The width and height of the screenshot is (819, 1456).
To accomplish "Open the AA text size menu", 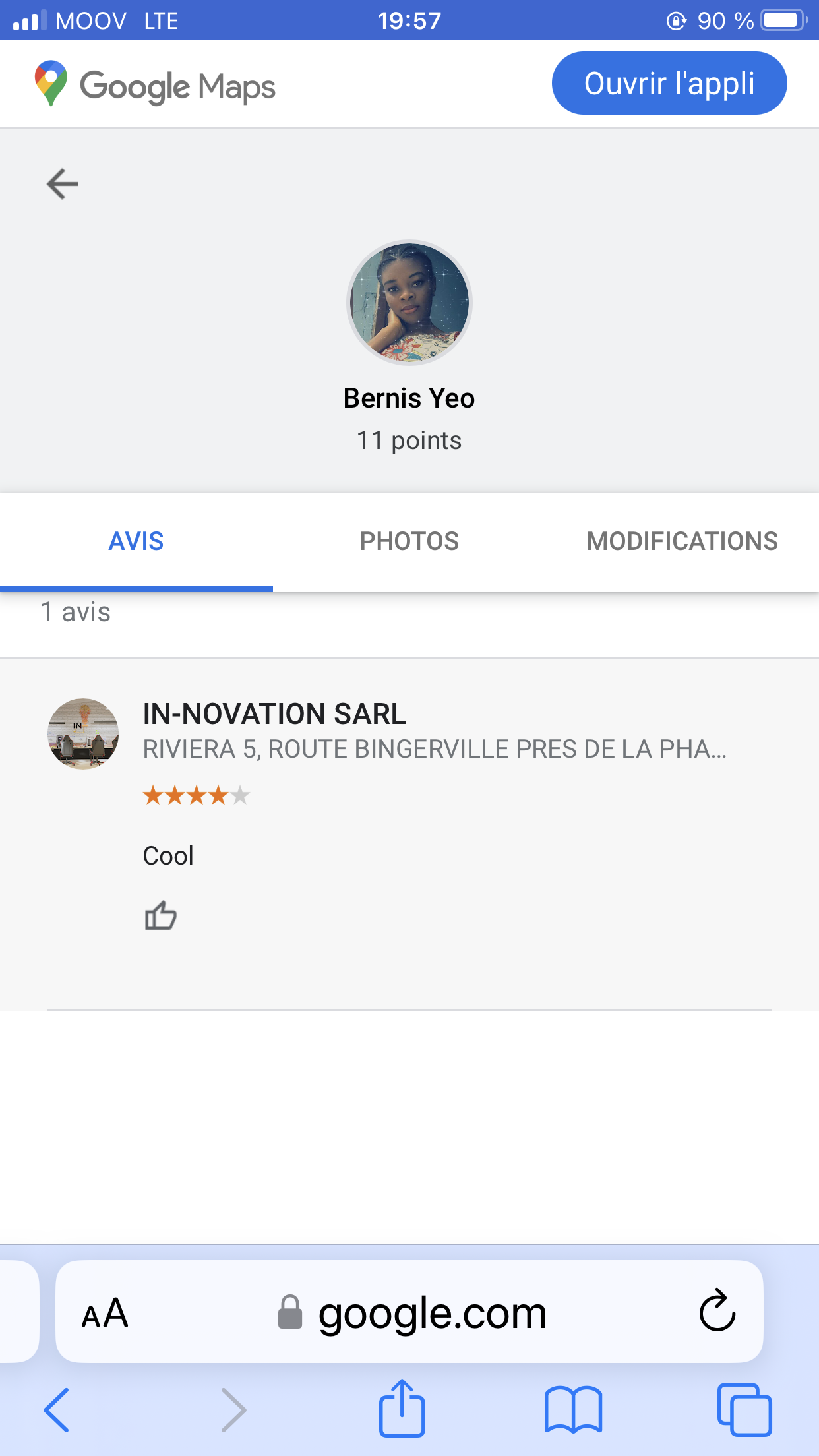I will [105, 1312].
